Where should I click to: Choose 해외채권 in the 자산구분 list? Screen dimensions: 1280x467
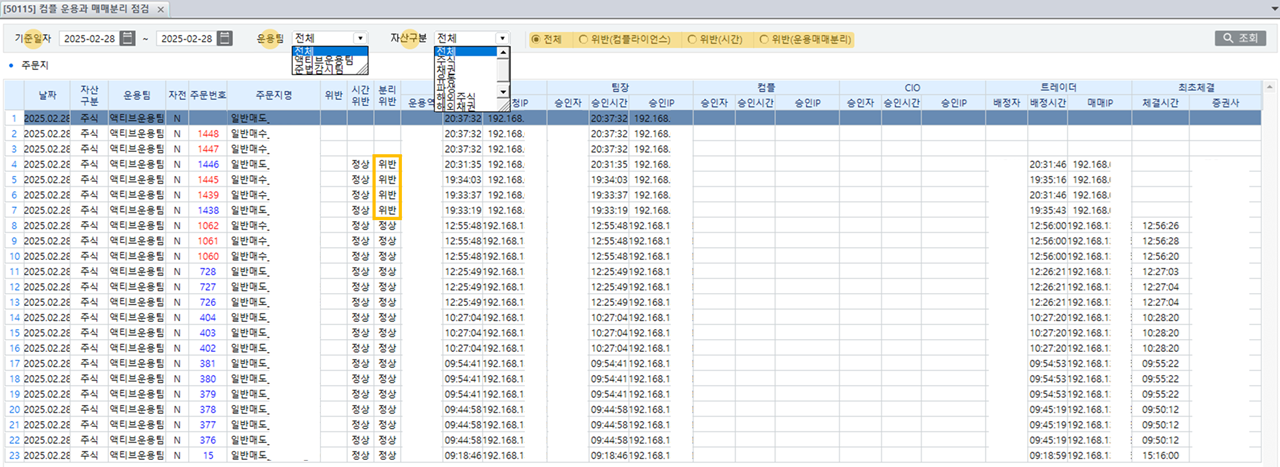click(x=466, y=106)
